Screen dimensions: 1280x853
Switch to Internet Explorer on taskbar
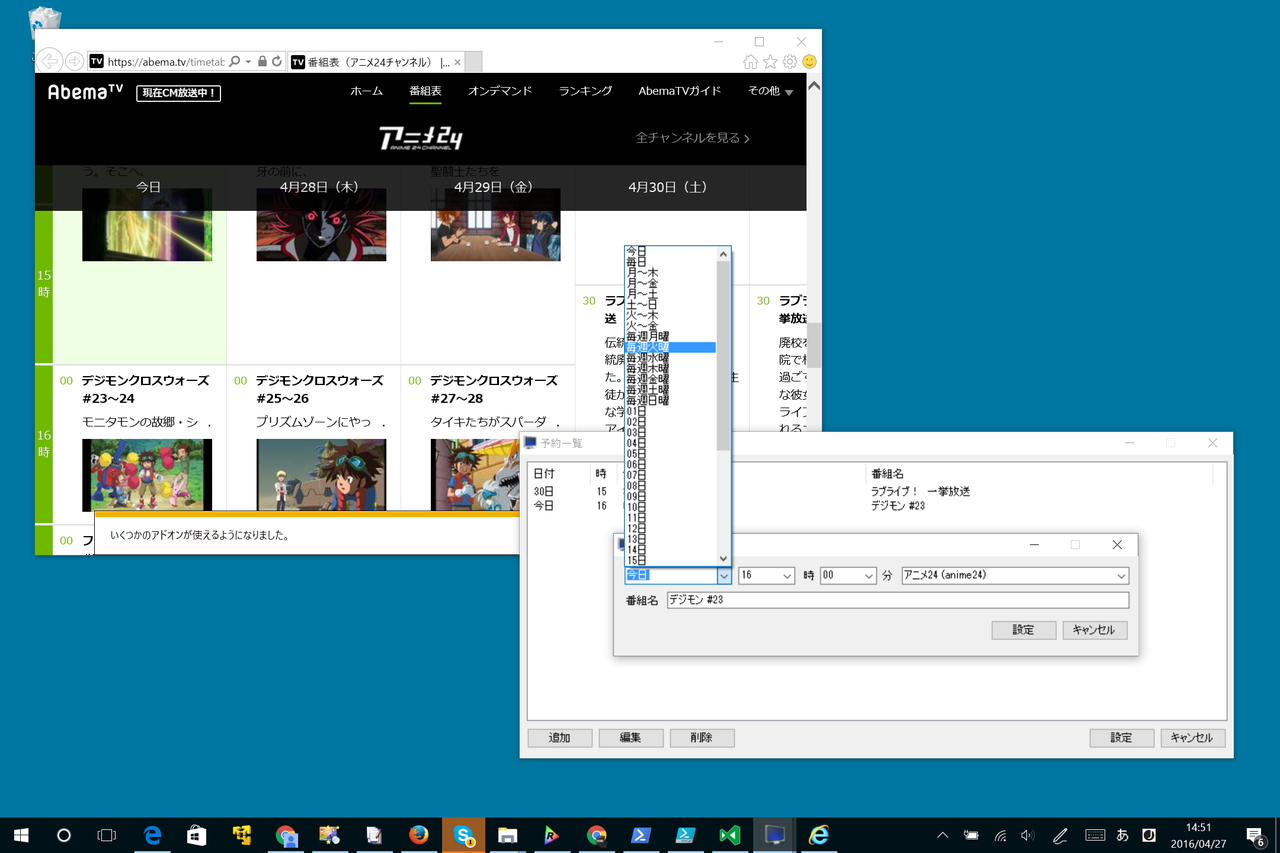coord(819,835)
